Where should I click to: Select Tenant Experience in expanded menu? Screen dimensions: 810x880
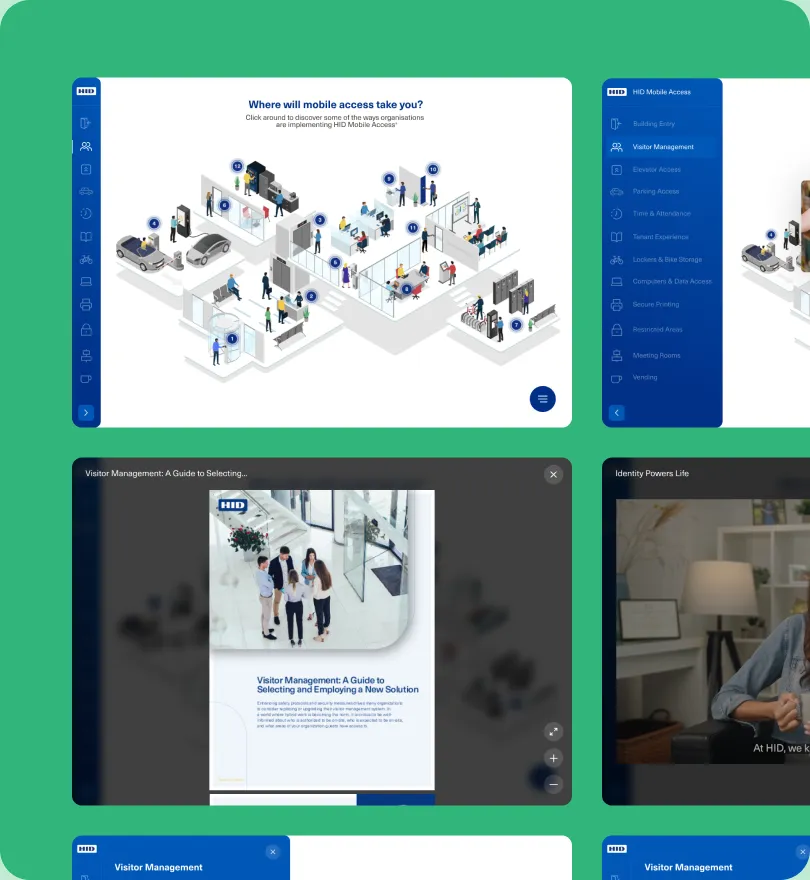662,236
